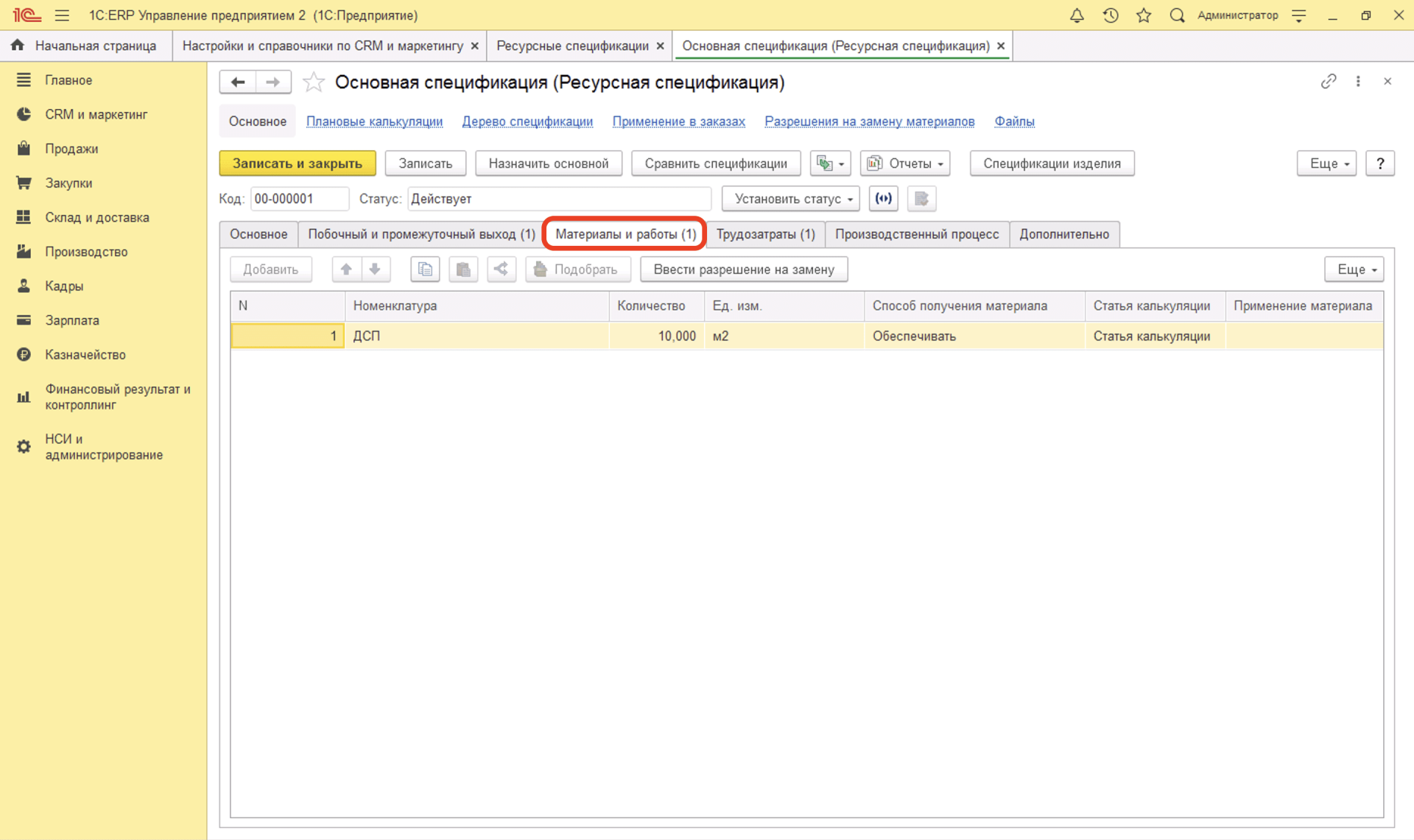1414x840 pixels.
Task: Open Производство section in sidebar
Action: point(86,252)
